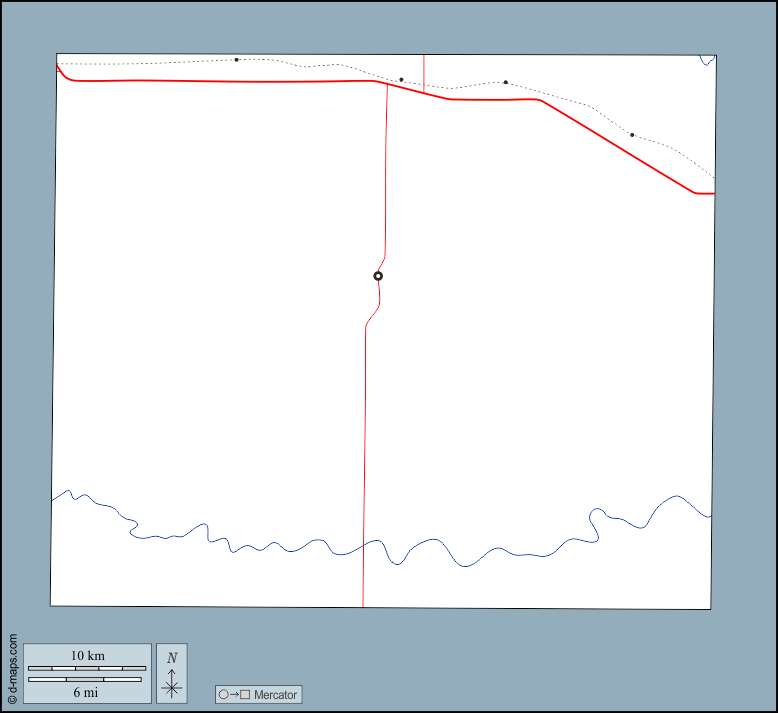Click the kilometer scale bar

click(87, 667)
